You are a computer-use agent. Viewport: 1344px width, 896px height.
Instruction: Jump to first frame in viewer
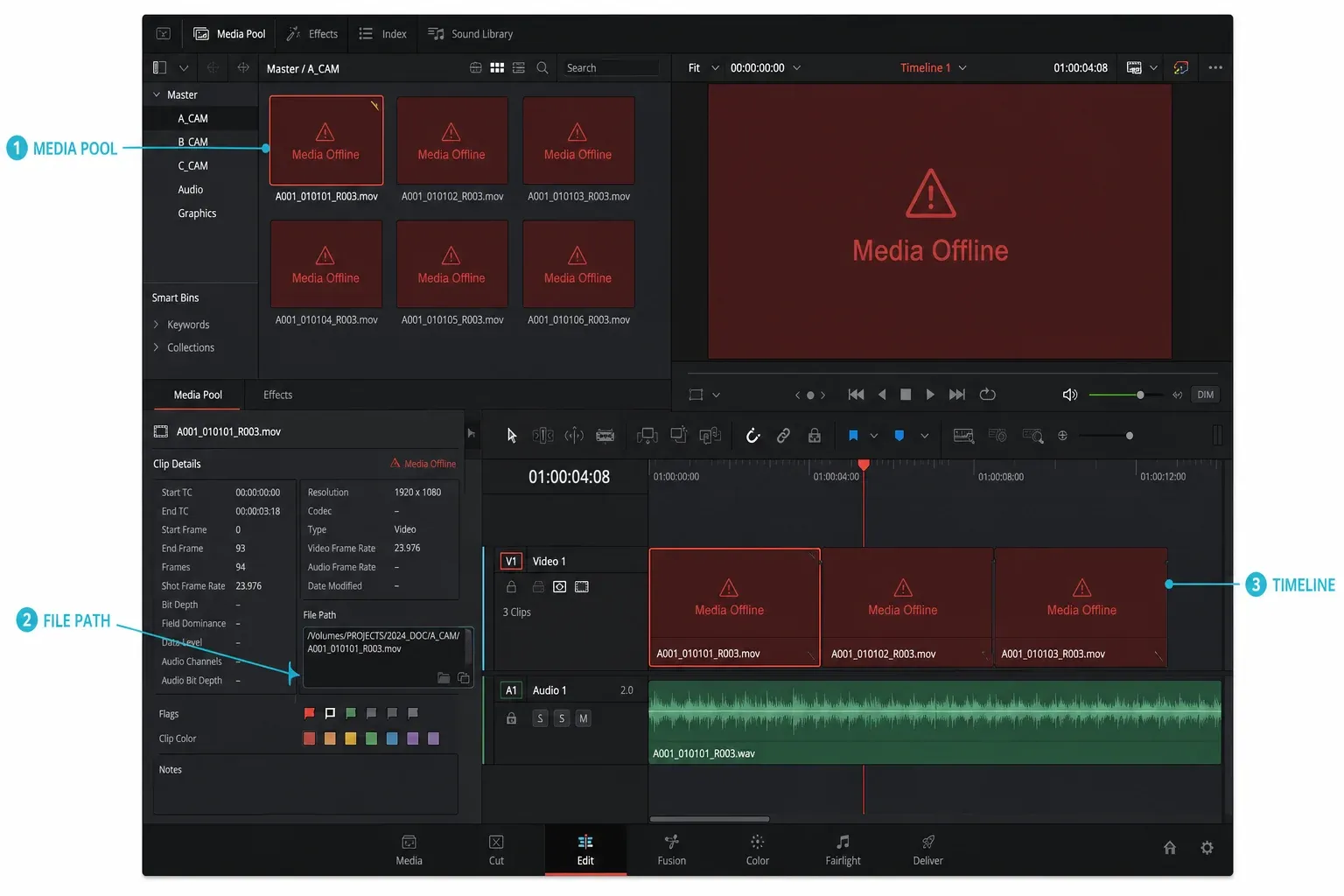pos(856,395)
